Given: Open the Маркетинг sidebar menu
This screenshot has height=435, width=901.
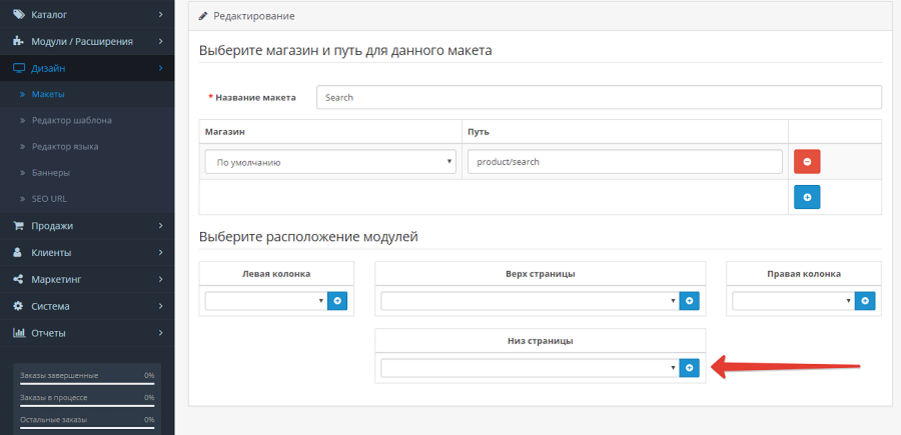Looking at the screenshot, I should 87,279.
